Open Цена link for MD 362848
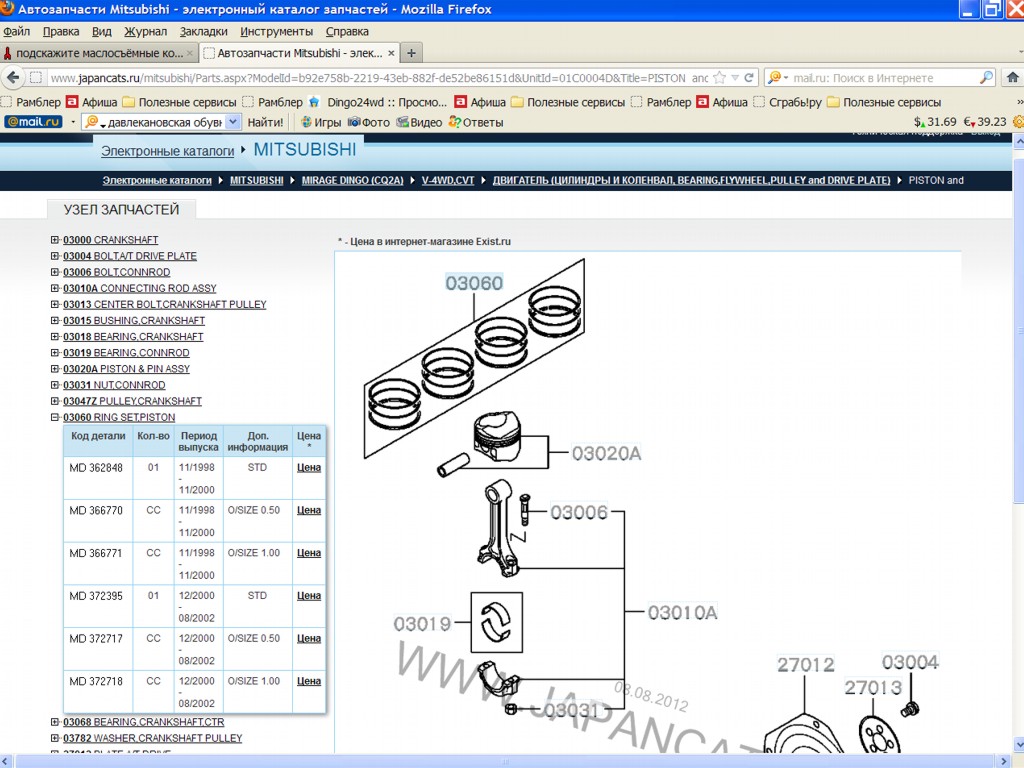The image size is (1024, 768). point(309,468)
